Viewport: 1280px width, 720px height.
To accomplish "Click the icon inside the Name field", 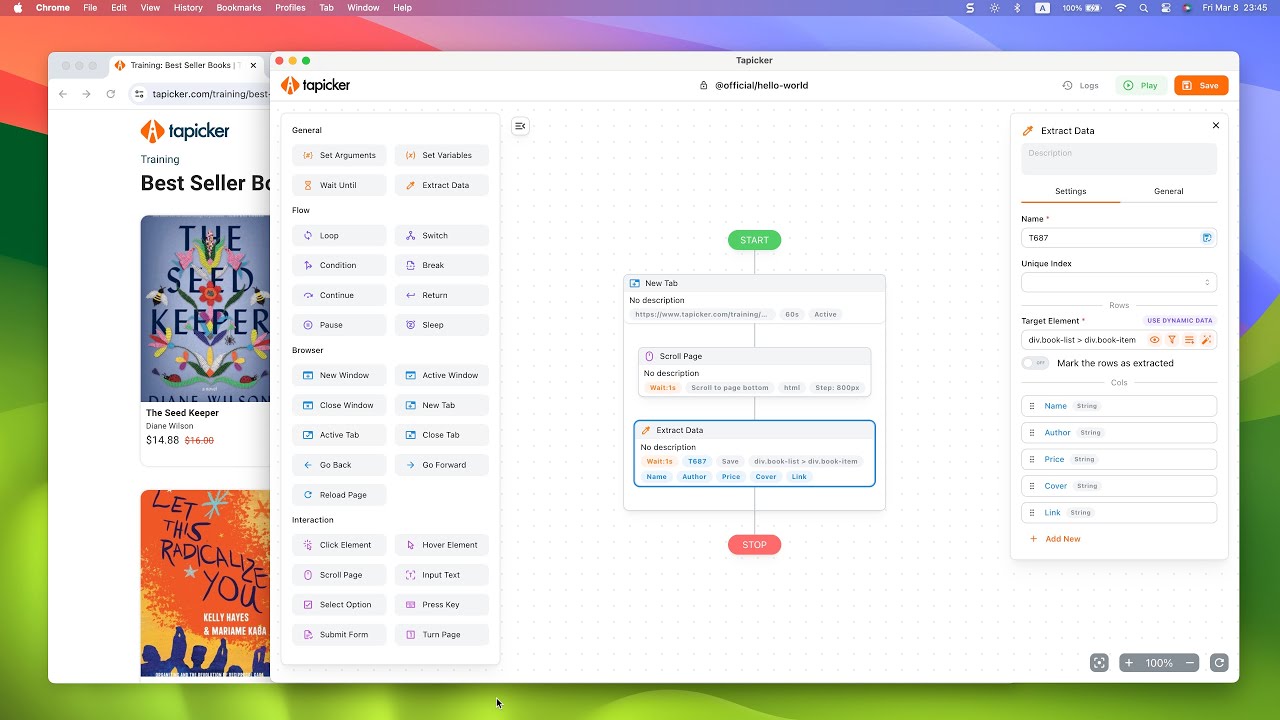I will tap(1207, 238).
